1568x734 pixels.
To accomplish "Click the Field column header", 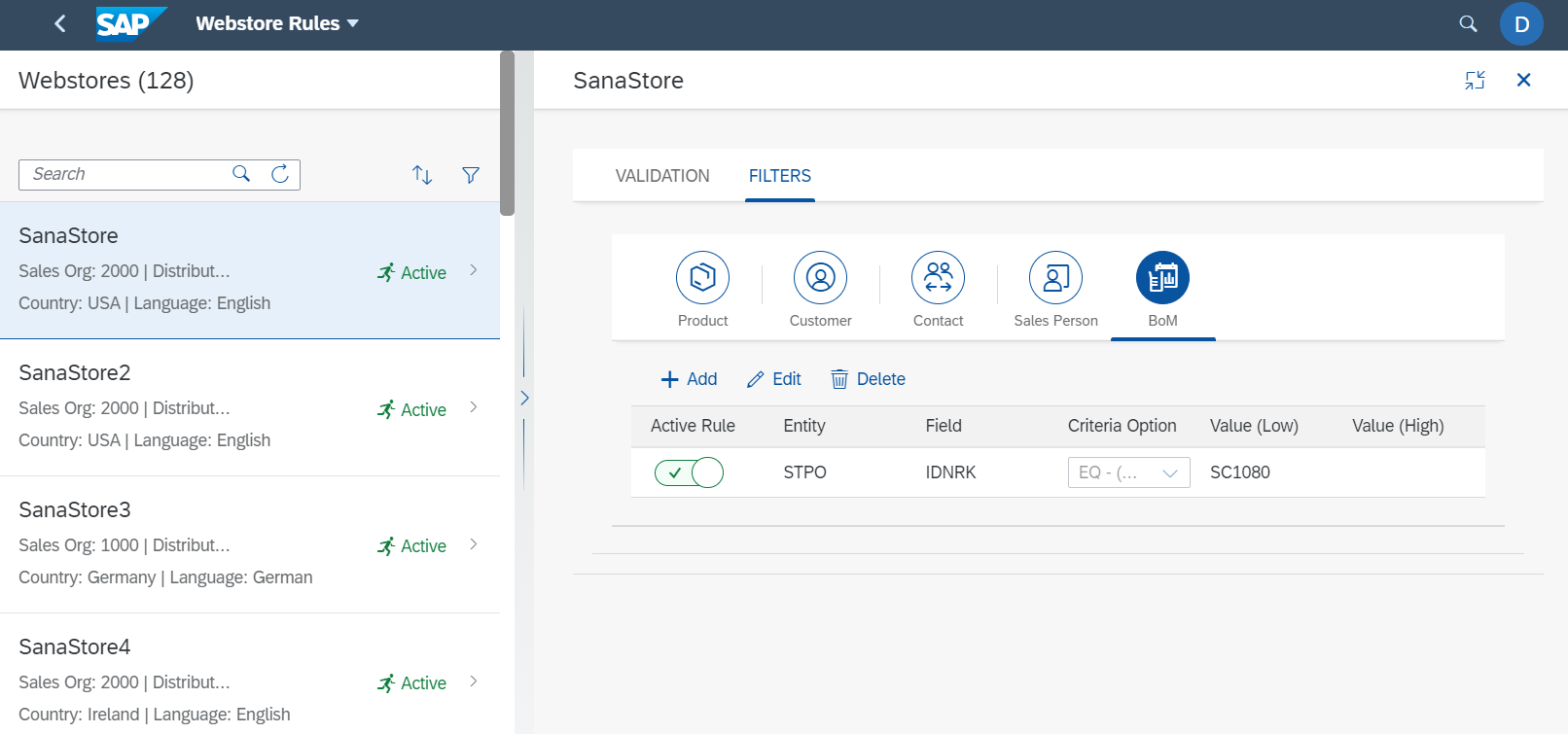I will coord(944,426).
